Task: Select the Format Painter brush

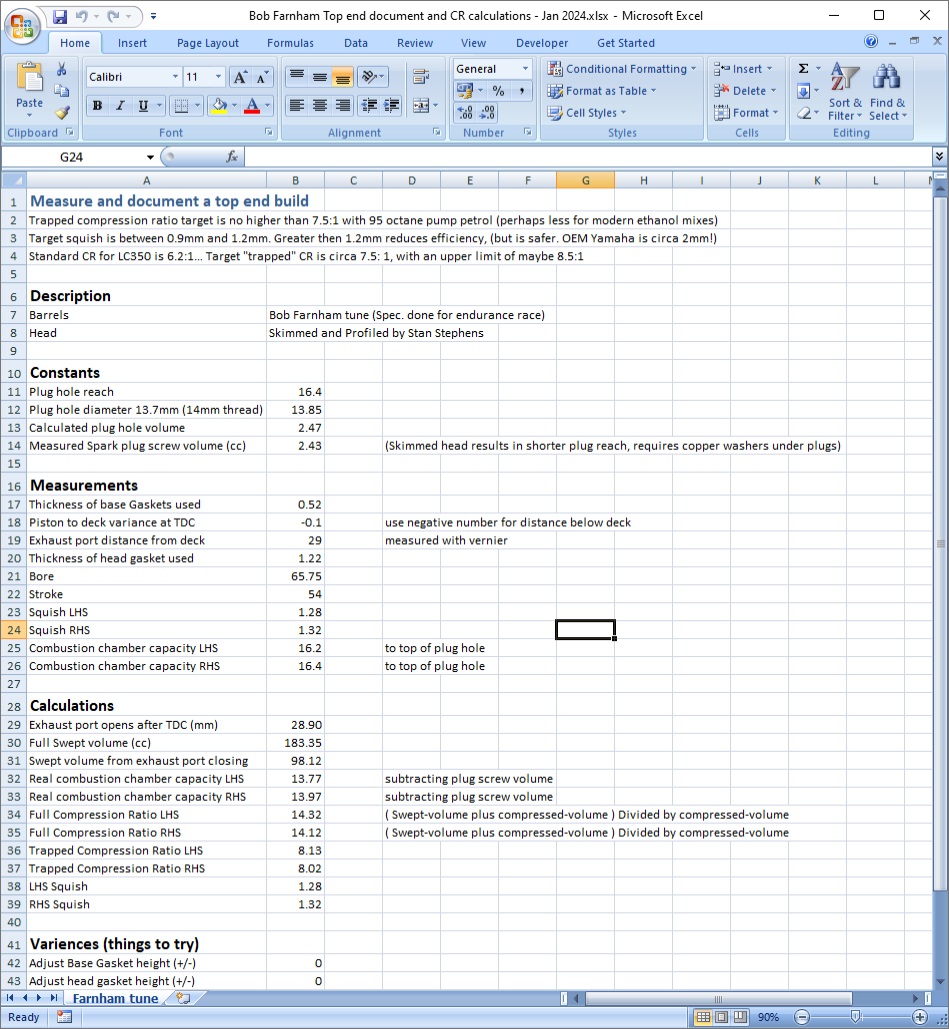Action: tap(62, 113)
